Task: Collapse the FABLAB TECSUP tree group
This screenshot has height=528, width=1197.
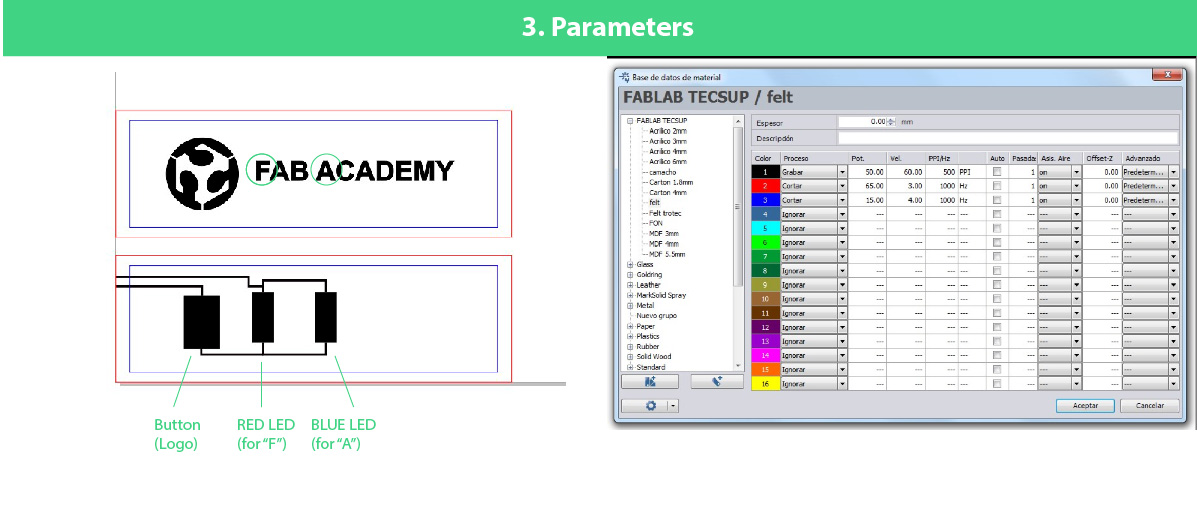Action: (x=630, y=121)
